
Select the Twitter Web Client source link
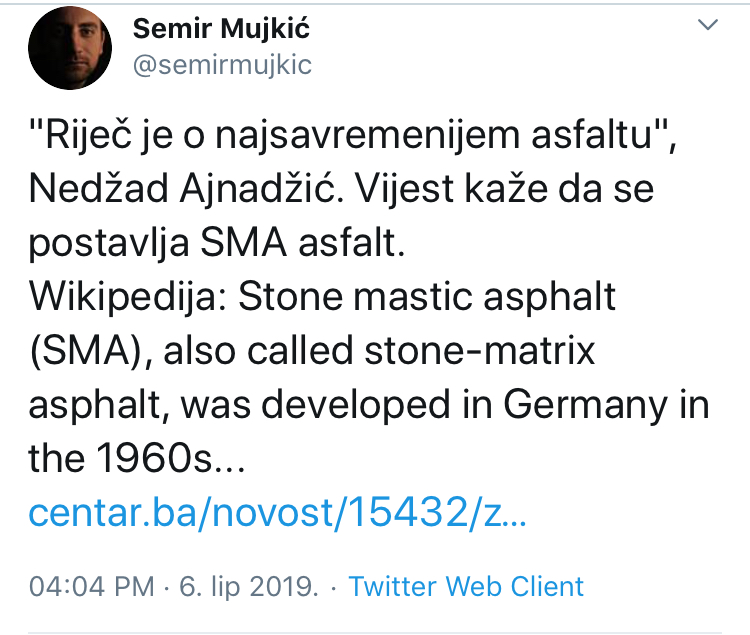click(x=466, y=586)
